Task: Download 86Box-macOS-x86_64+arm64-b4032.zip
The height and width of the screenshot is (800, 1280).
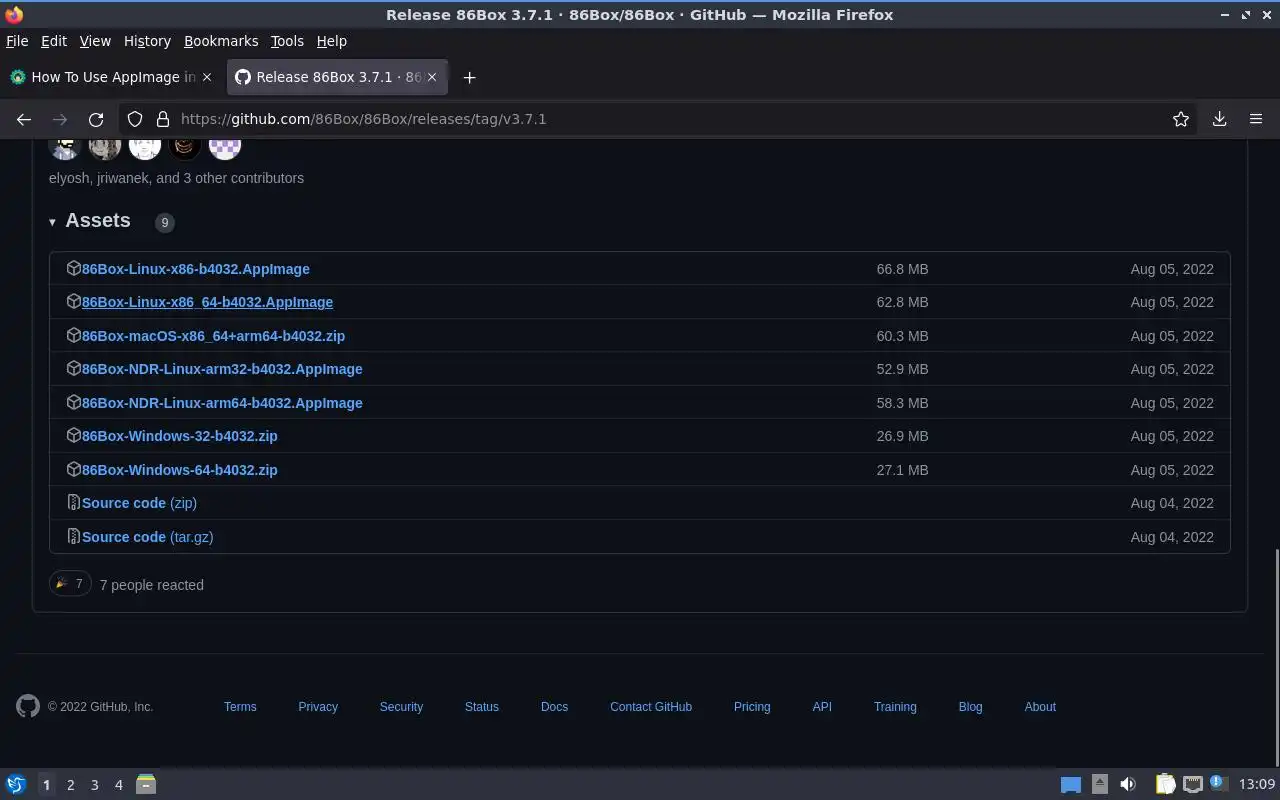Action: [213, 336]
